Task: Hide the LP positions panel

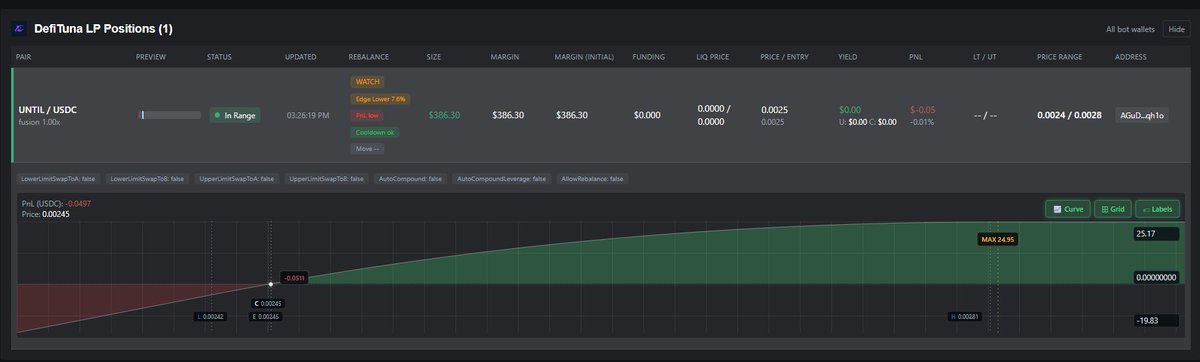Action: [1176, 30]
